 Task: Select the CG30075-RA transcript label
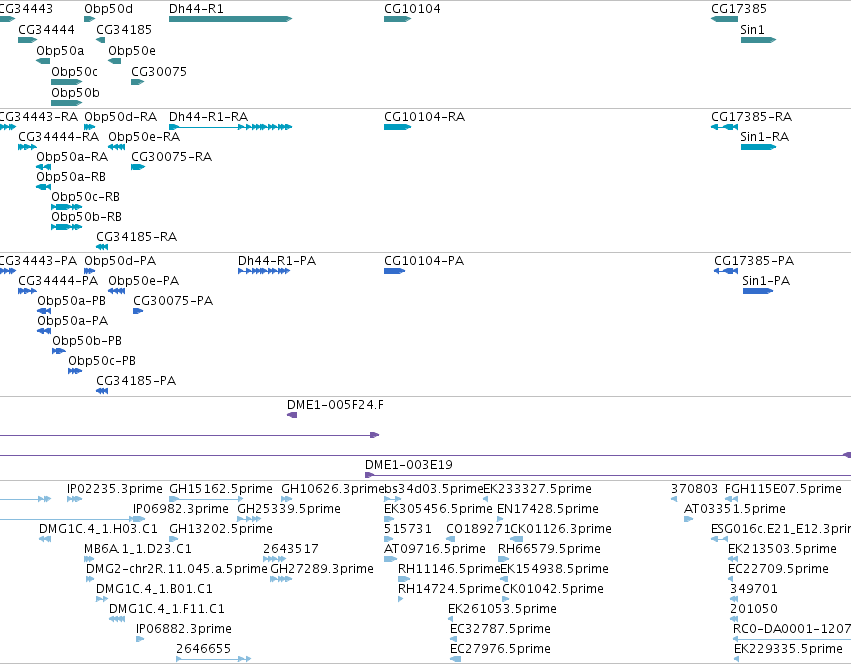[x=172, y=157]
